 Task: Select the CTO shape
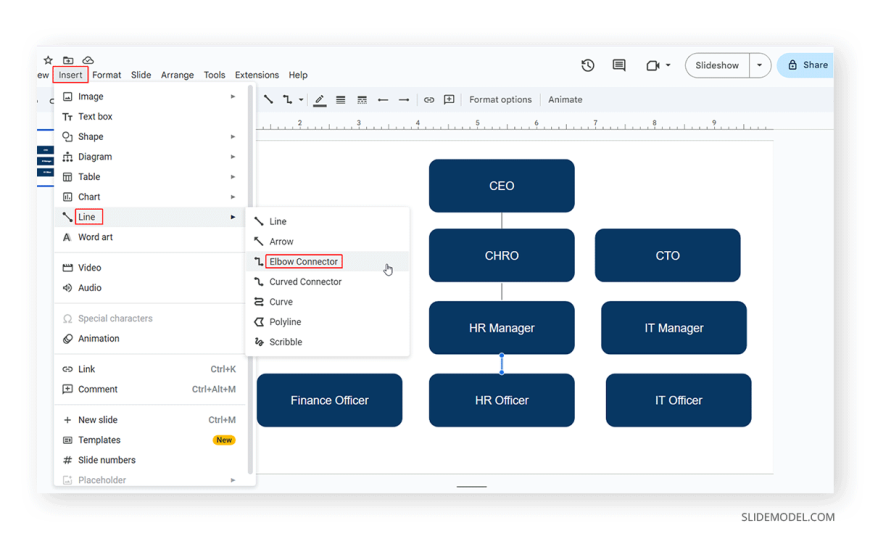click(667, 255)
